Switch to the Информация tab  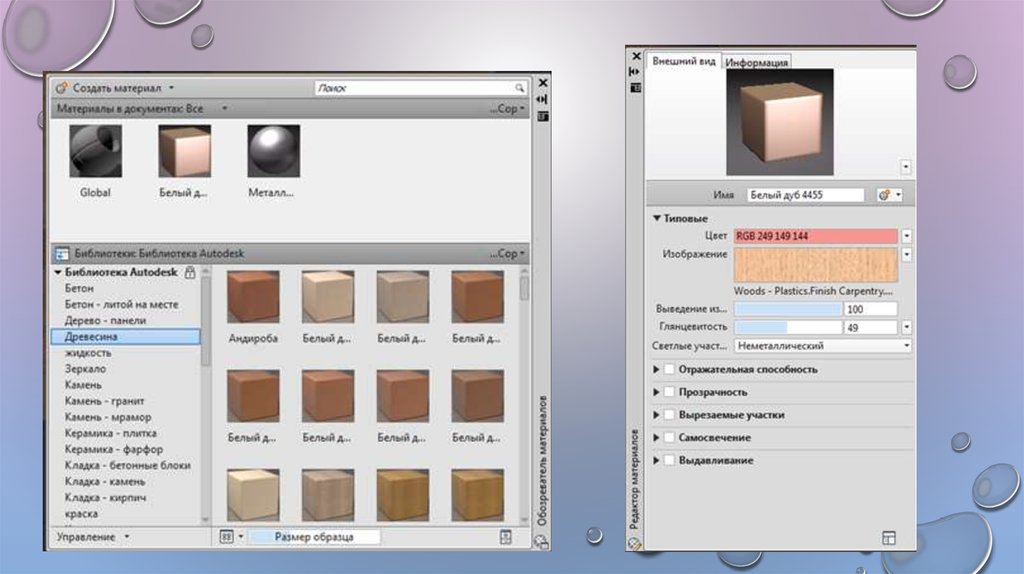tap(757, 62)
